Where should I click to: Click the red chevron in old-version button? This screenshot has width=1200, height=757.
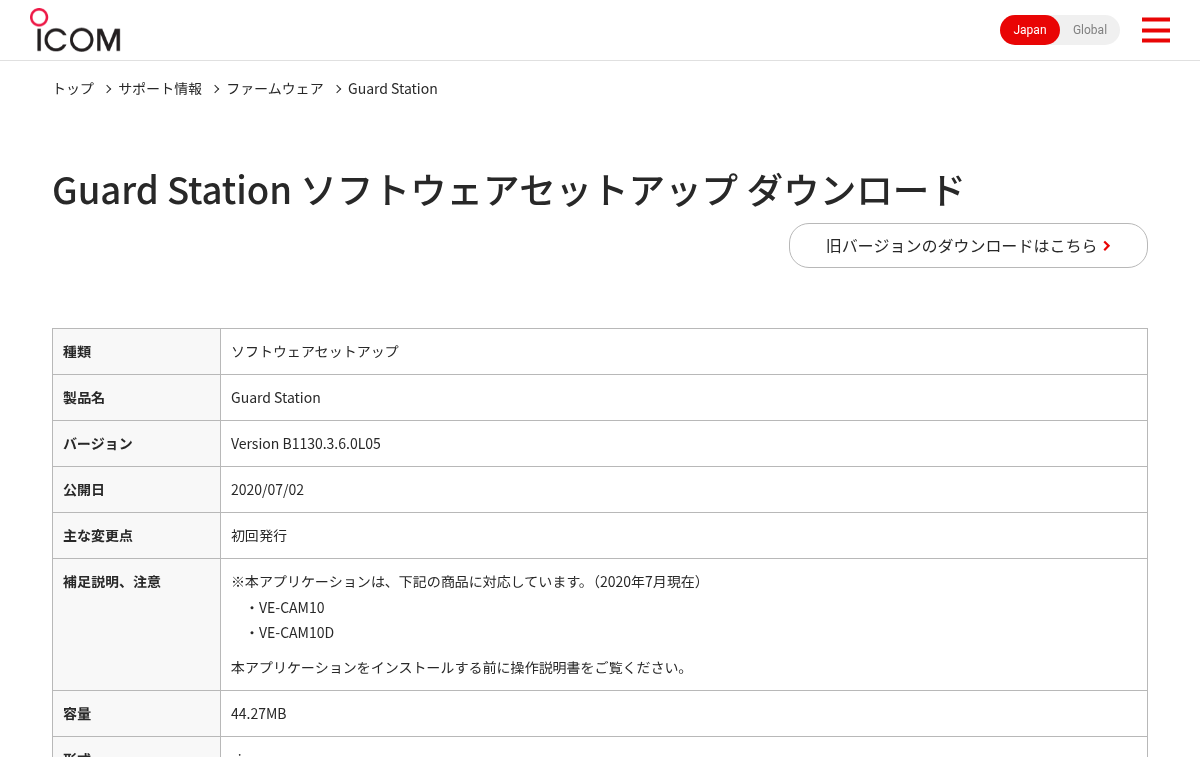coord(1107,246)
